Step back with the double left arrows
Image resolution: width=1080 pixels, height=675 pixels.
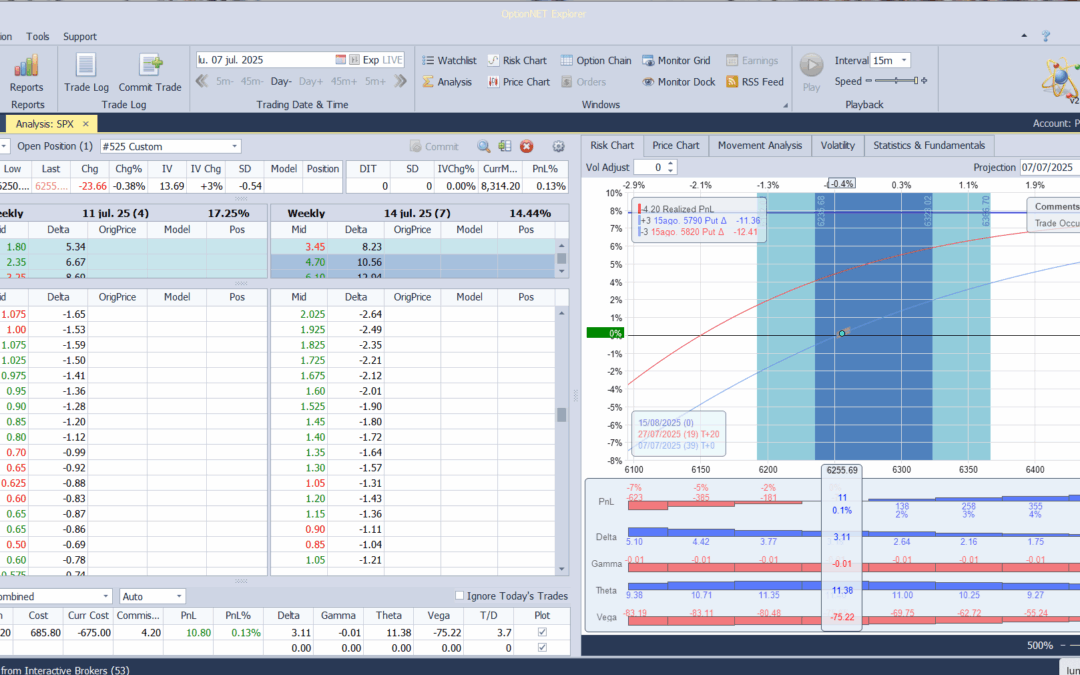click(202, 81)
